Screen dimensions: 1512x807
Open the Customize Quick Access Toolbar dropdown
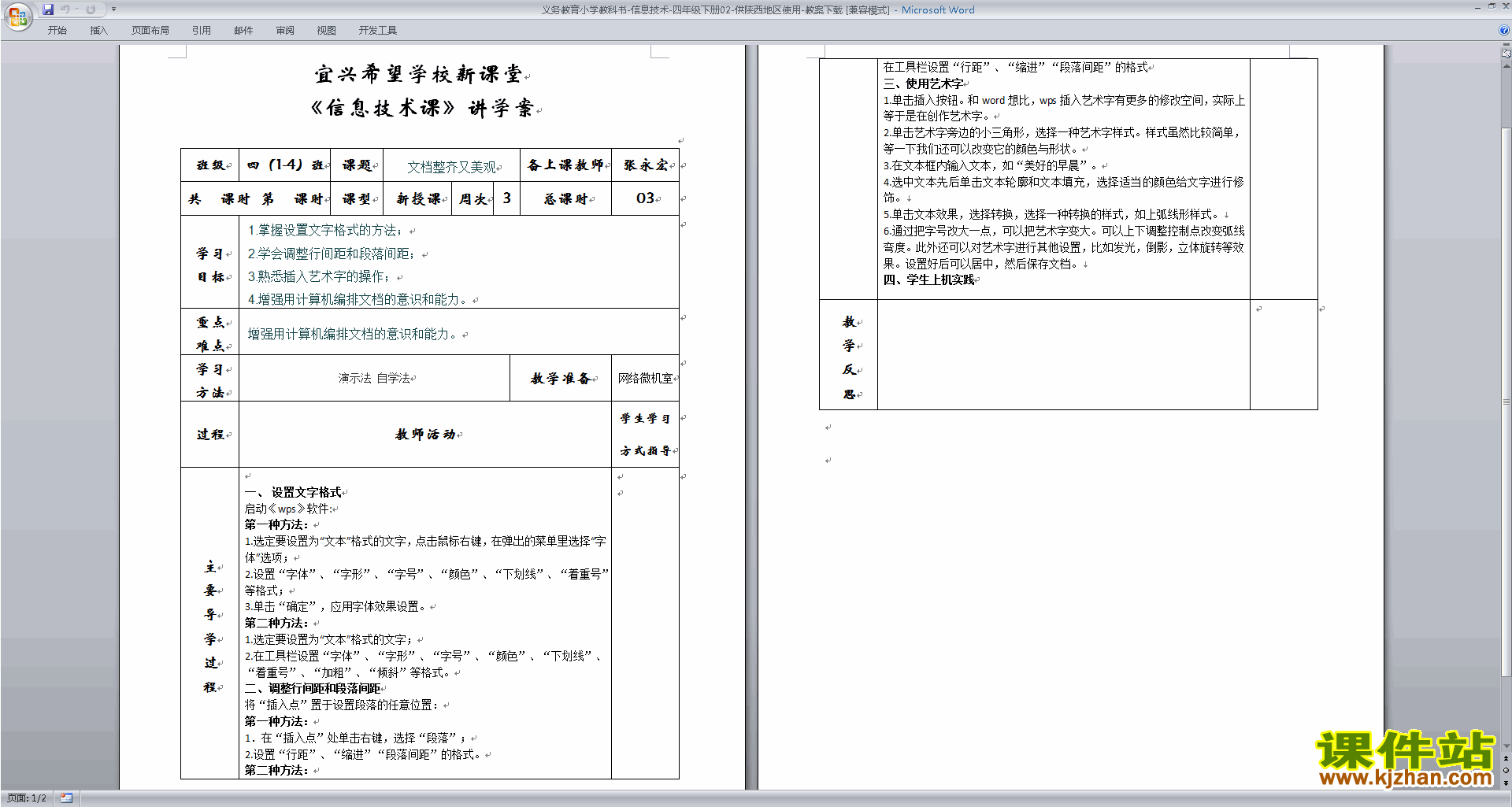click(113, 9)
